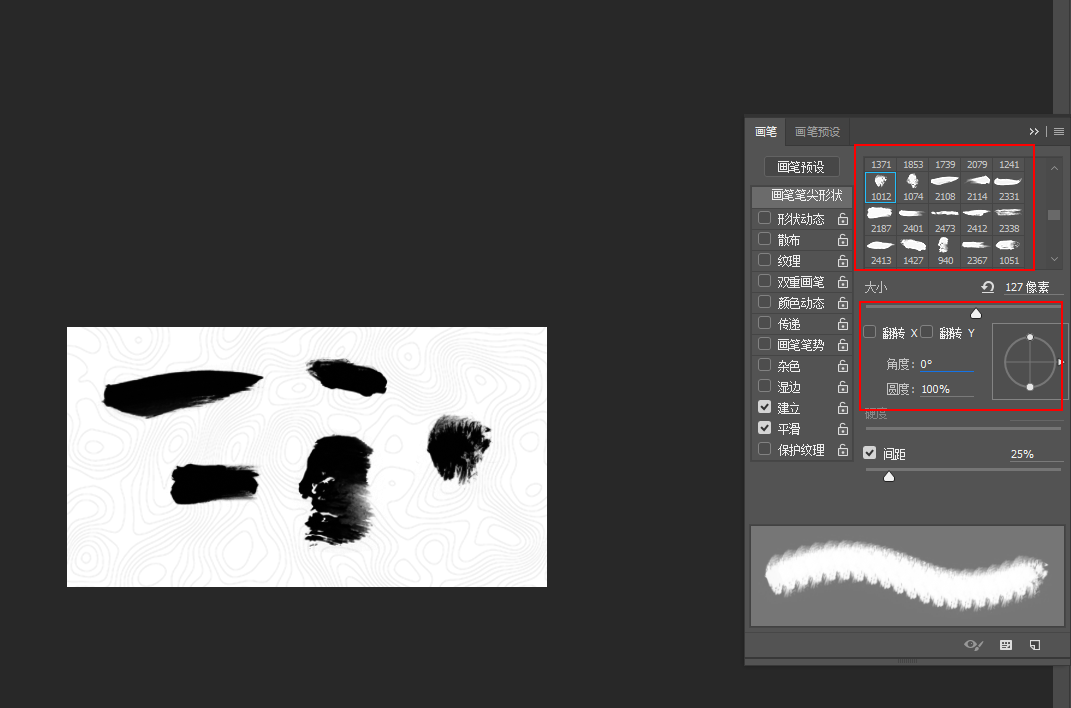Enable the 散布 checkbox
Screen dimensions: 1071x708
pyautogui.click(x=765, y=240)
